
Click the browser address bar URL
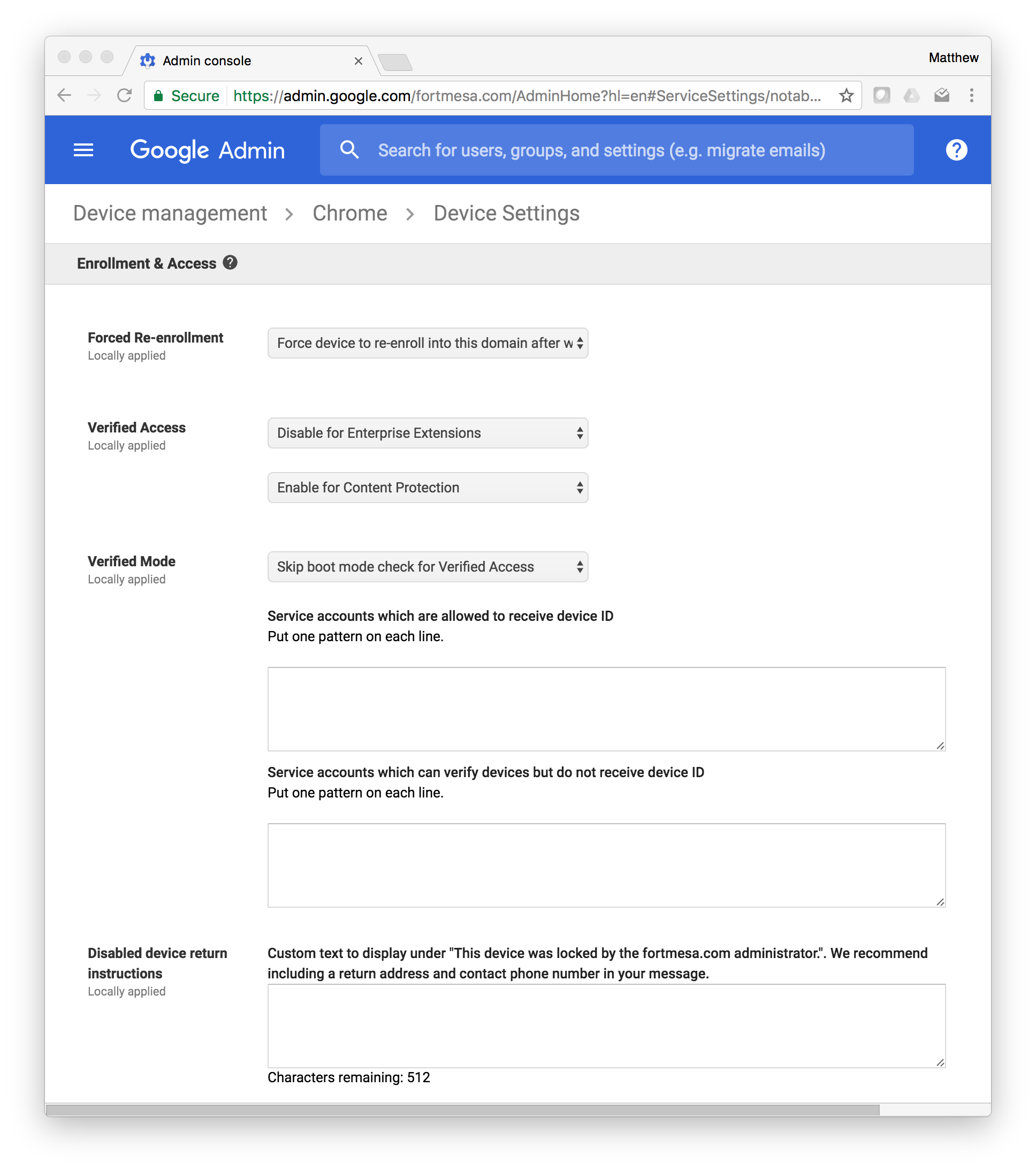[x=527, y=96]
